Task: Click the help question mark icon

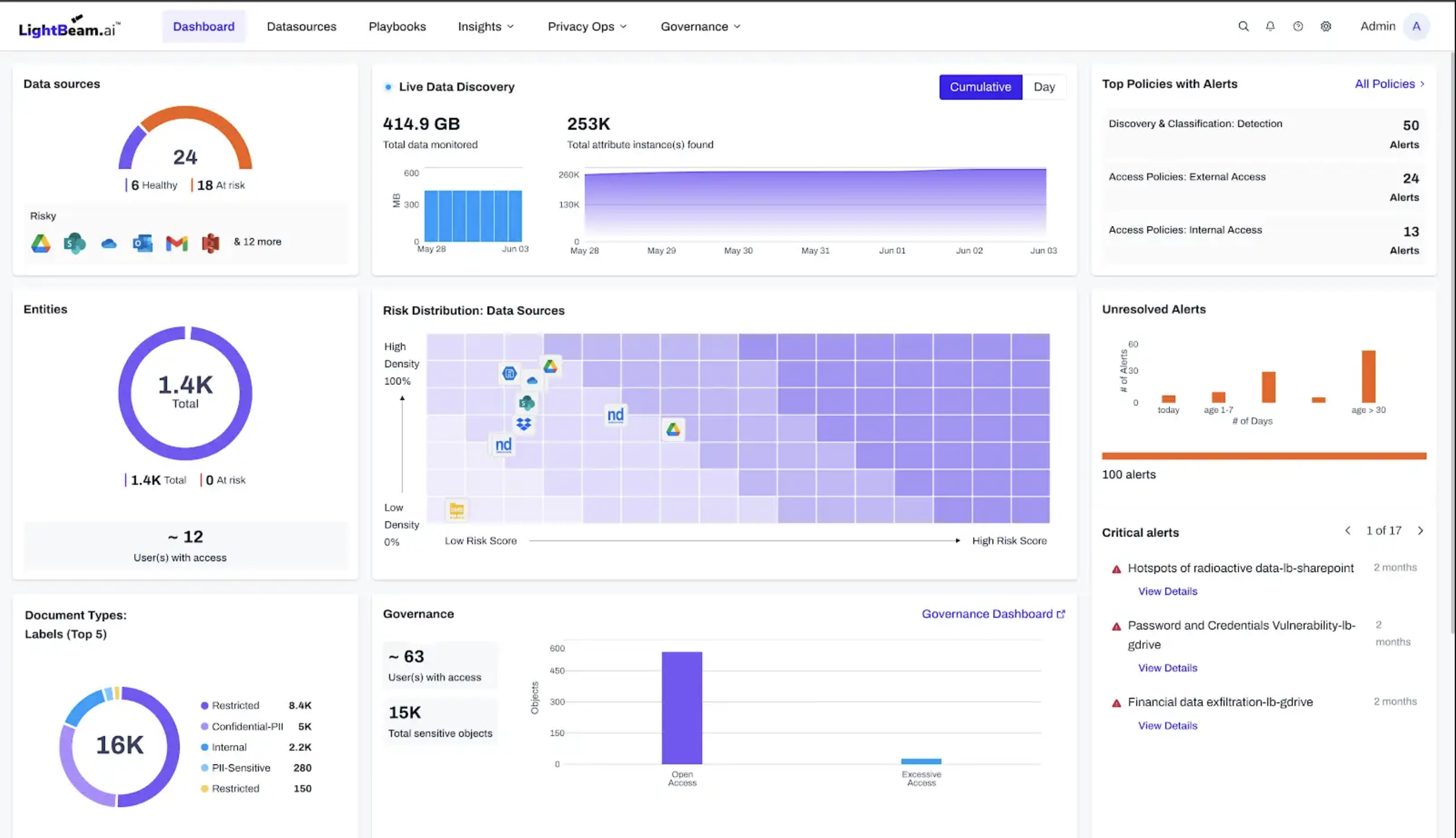Action: (x=1298, y=26)
